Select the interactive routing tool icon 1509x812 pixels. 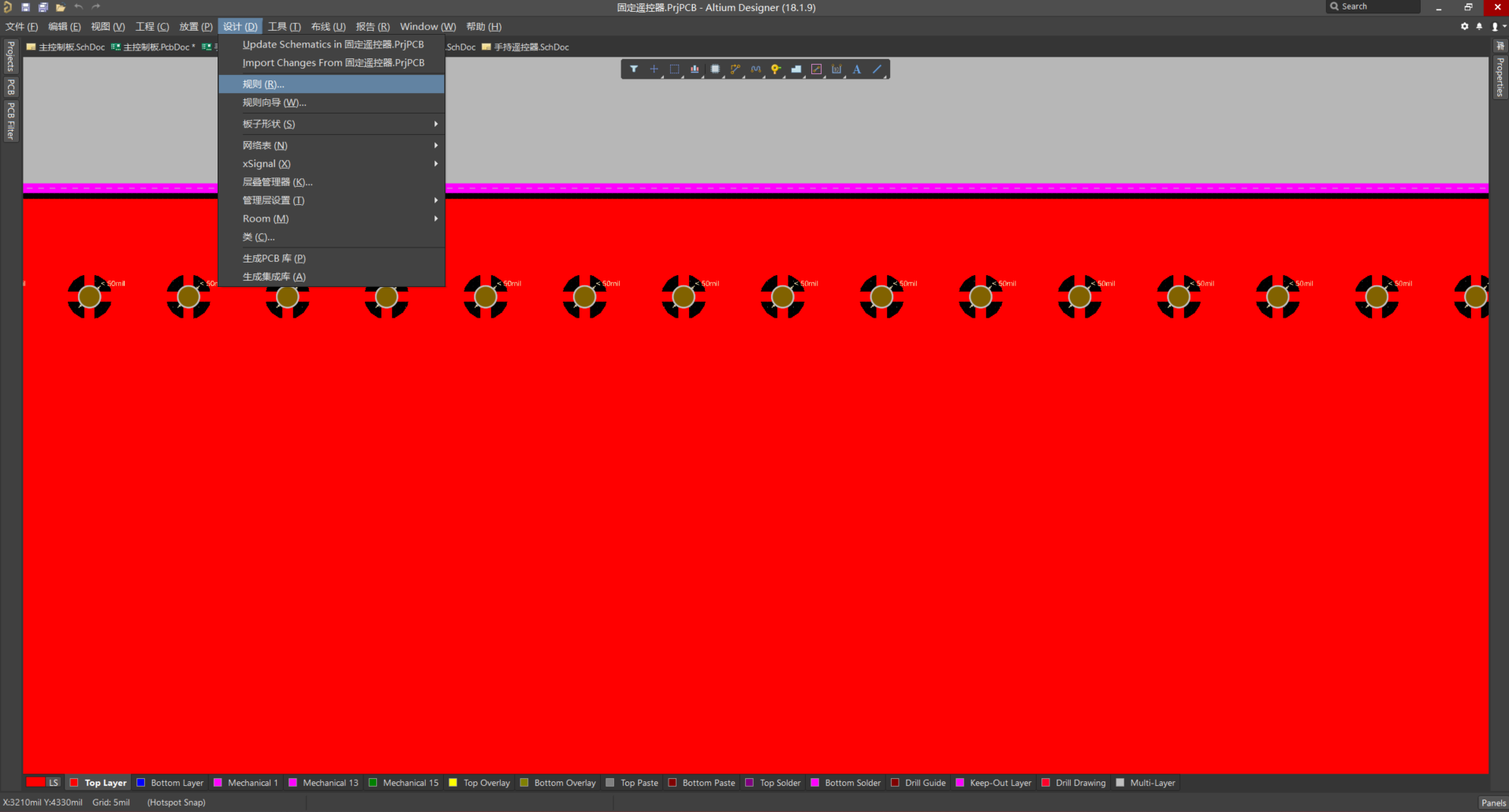pos(735,69)
